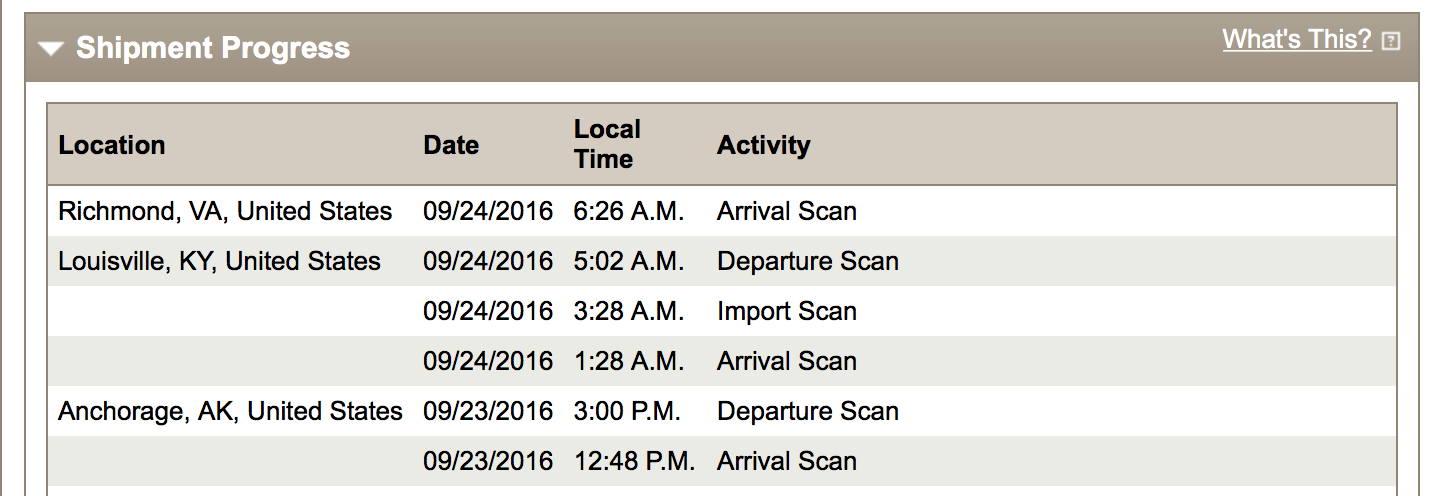Image resolution: width=1430 pixels, height=496 pixels.
Task: Click Anchorage, AK, United States location
Action: 230,411
